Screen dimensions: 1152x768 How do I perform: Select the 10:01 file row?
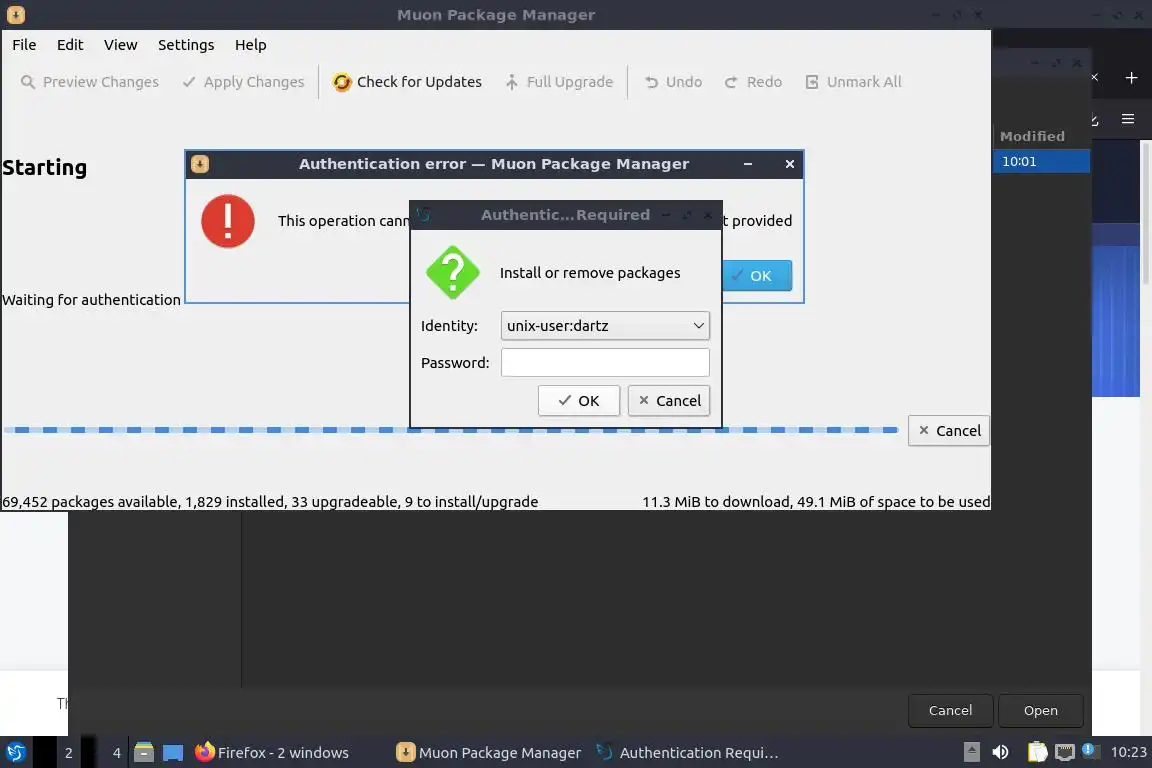(x=1041, y=161)
